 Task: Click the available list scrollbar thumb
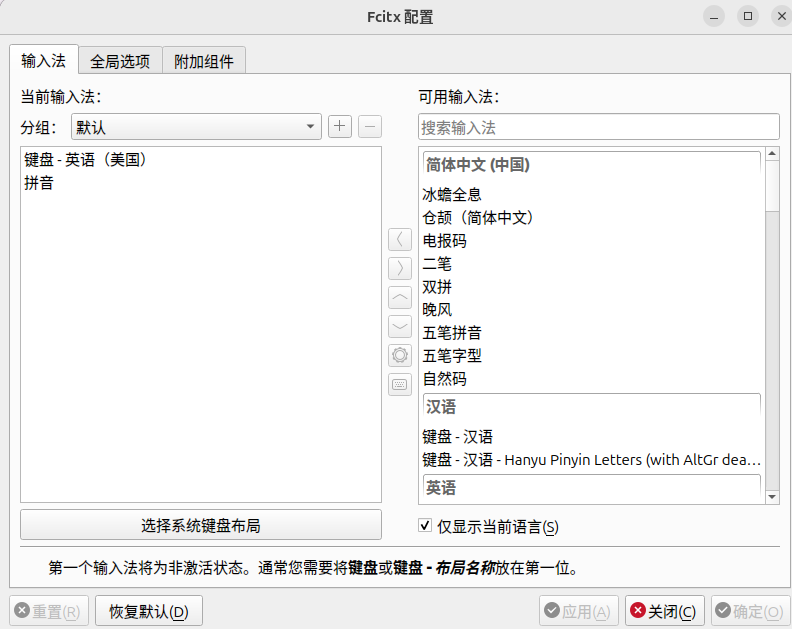coord(772,186)
